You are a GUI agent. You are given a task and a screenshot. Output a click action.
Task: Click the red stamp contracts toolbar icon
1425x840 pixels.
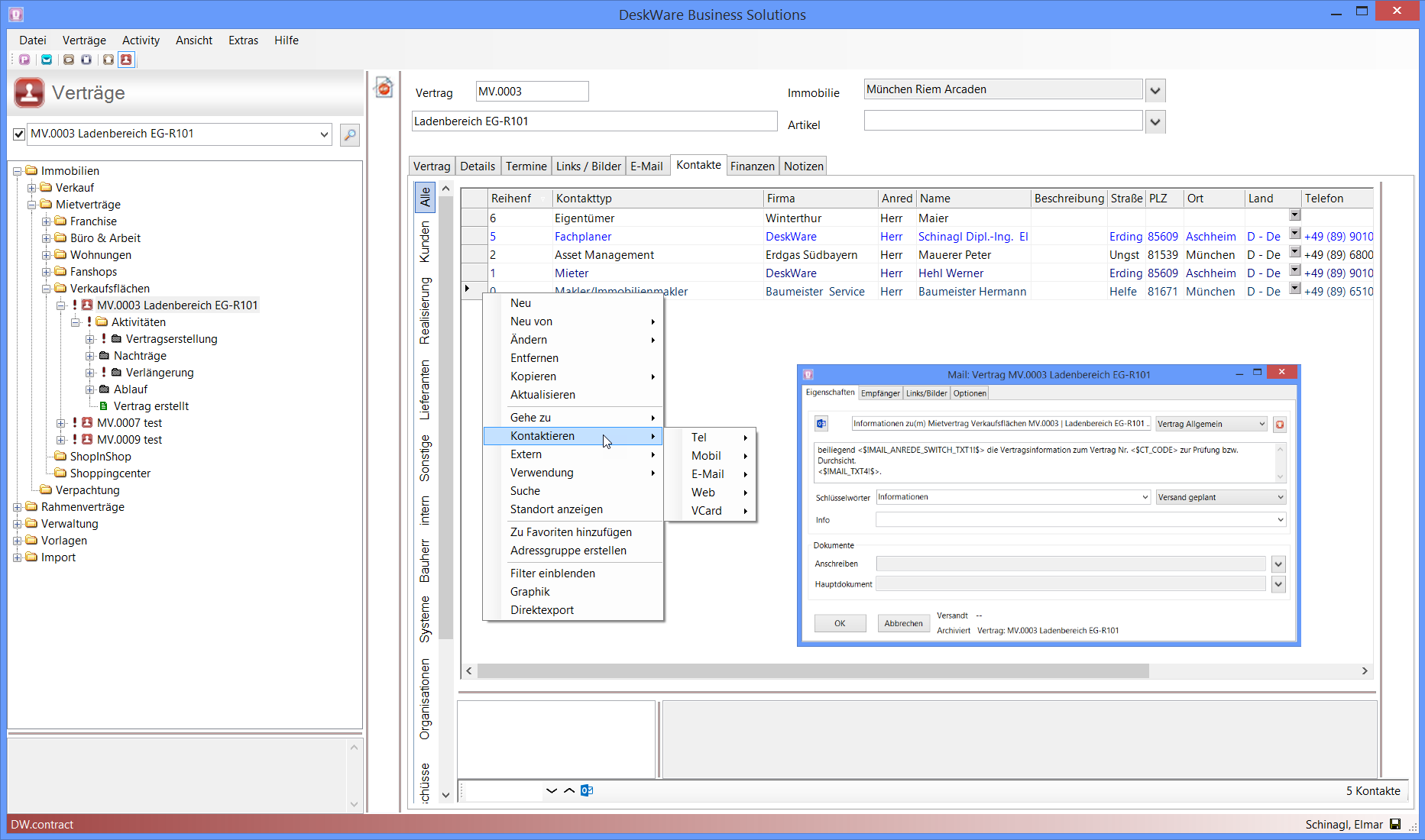pos(126,60)
